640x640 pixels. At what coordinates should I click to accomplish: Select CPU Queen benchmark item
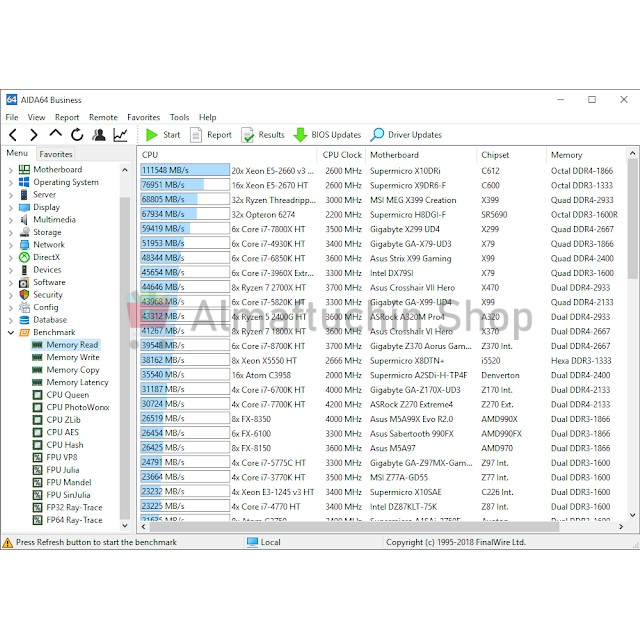click(67, 395)
